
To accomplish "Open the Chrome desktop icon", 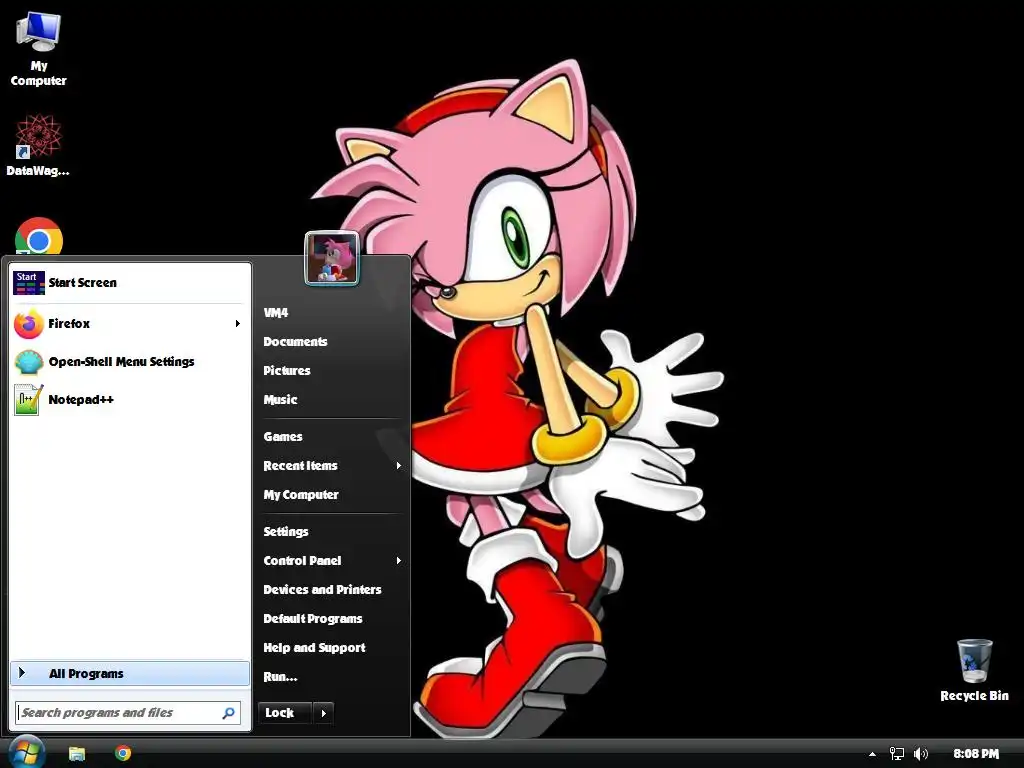I will (39, 237).
